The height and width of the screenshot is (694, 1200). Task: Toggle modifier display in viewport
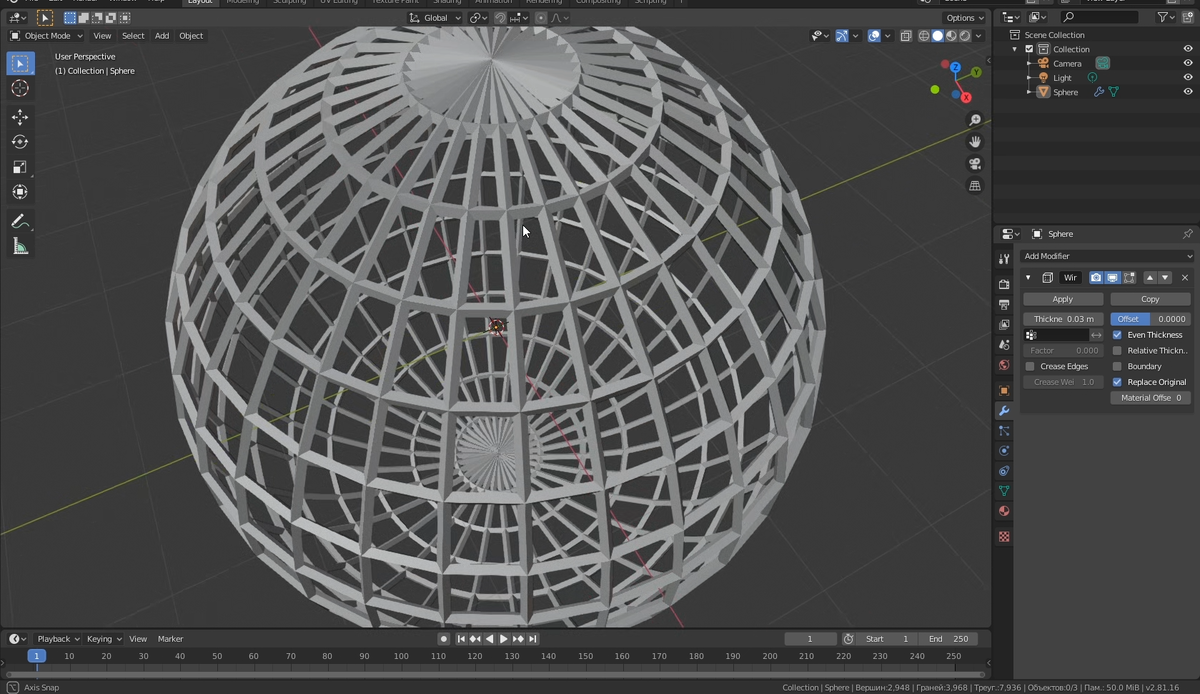pyautogui.click(x=1112, y=277)
